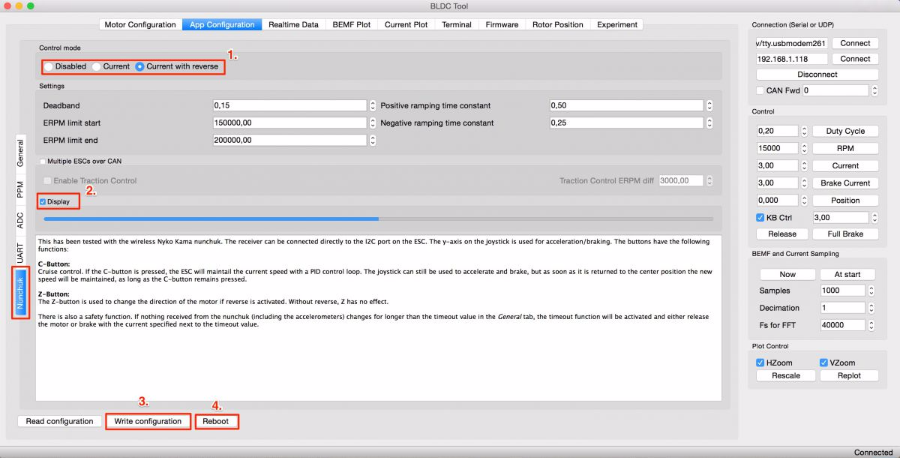Open the Firmware tab
Viewport: 900px width, 458px height.
tap(502, 24)
